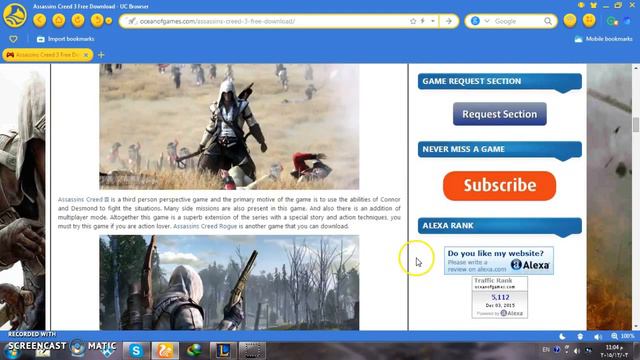The width and height of the screenshot is (640, 360).
Task: Click the EN language indicator in tray
Action: coord(546,350)
